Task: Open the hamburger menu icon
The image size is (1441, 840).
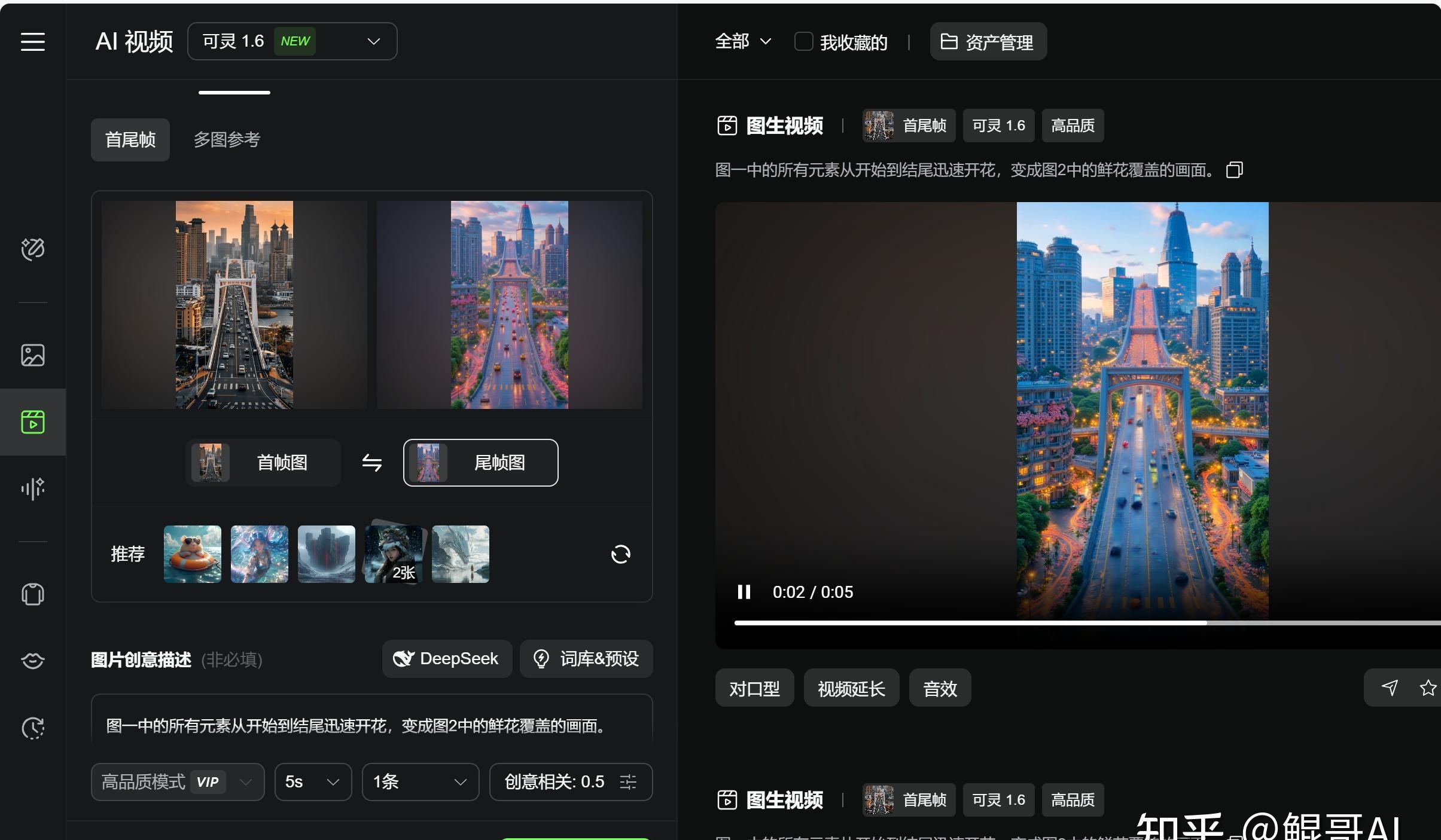Action: [32, 42]
